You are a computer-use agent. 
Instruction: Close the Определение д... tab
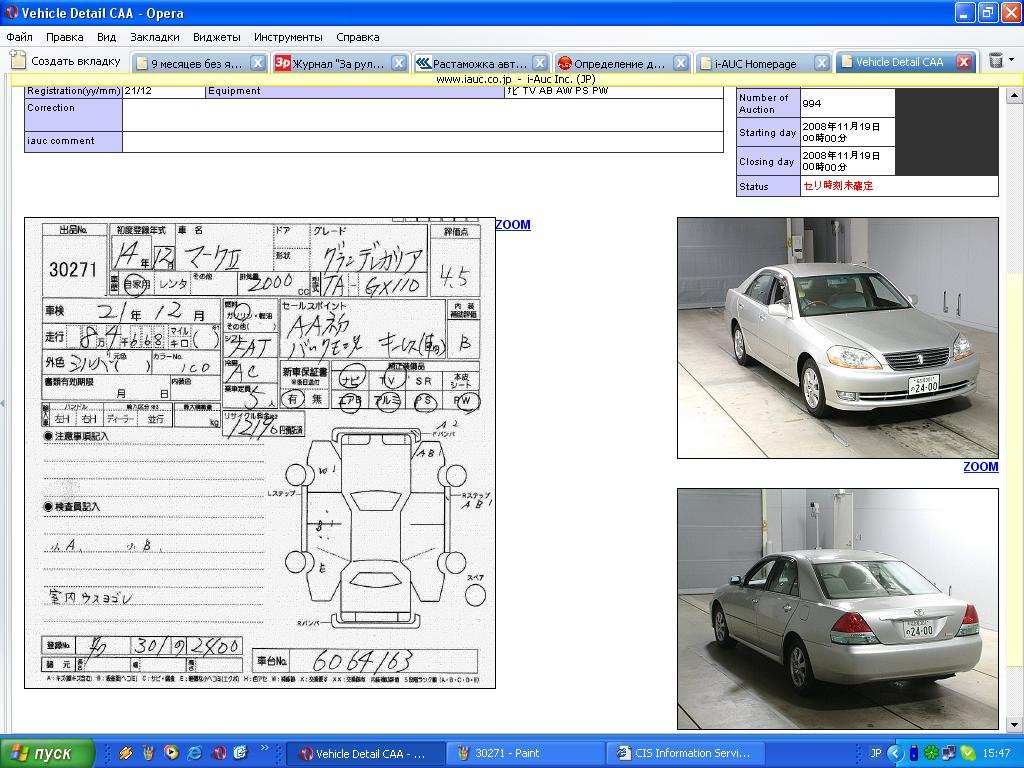point(681,63)
